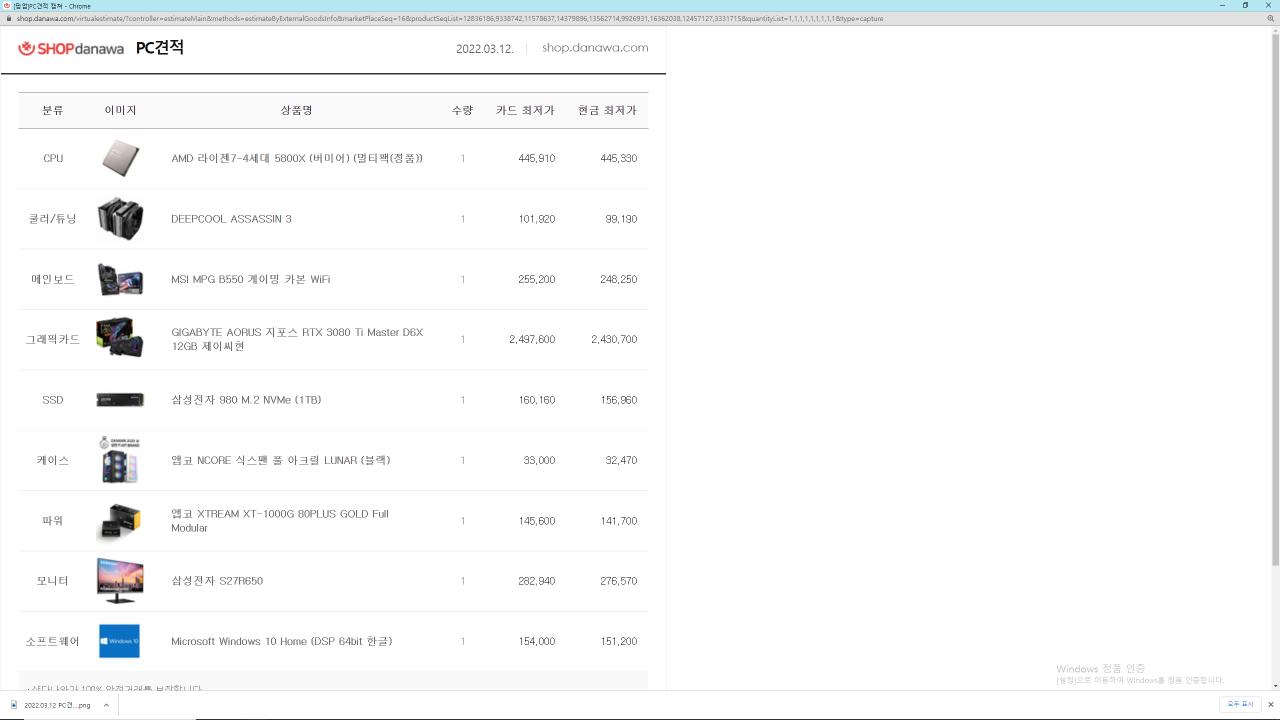Click the shop.danawa.com text in header
1280x720 pixels.
pos(595,48)
